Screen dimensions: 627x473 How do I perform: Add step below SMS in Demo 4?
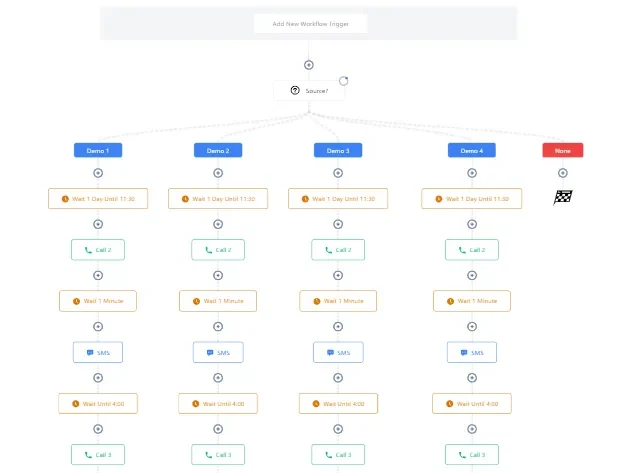(x=472, y=378)
